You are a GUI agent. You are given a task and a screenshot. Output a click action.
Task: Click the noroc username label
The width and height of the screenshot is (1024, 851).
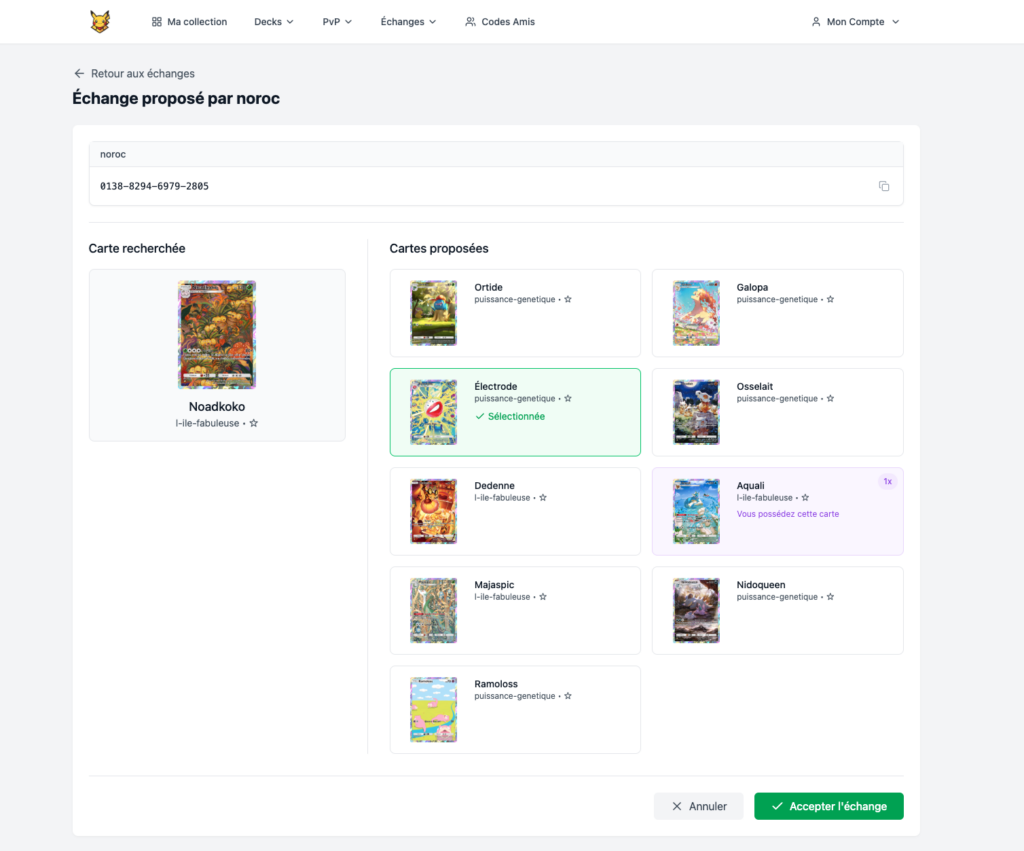pyautogui.click(x=113, y=154)
